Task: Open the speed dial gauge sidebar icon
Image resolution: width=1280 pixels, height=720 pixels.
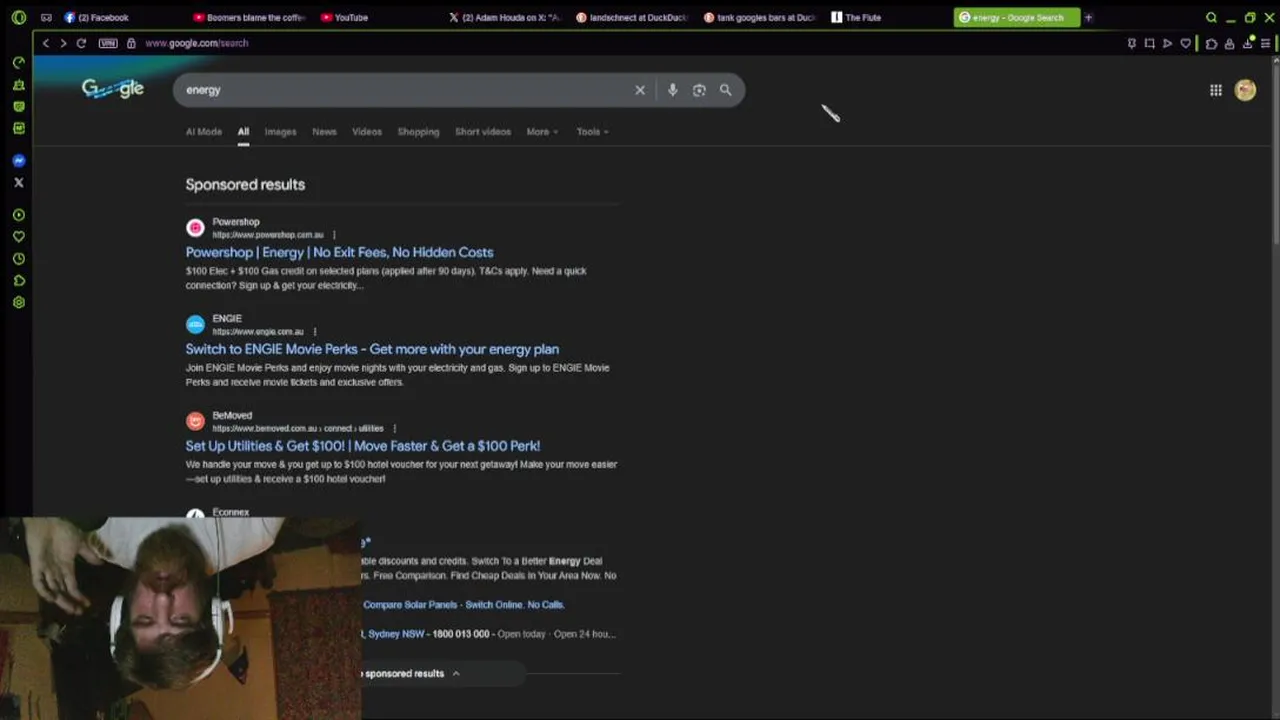Action: coord(18,62)
